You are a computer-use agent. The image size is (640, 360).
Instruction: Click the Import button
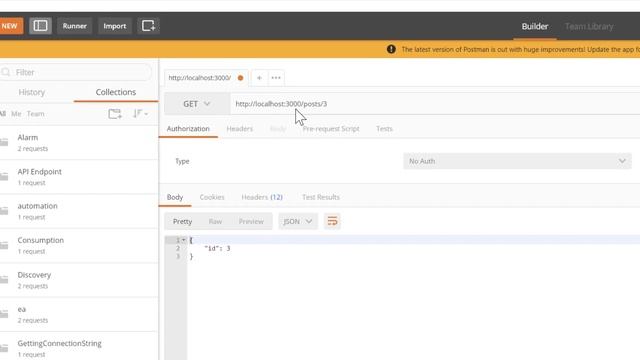(115, 26)
